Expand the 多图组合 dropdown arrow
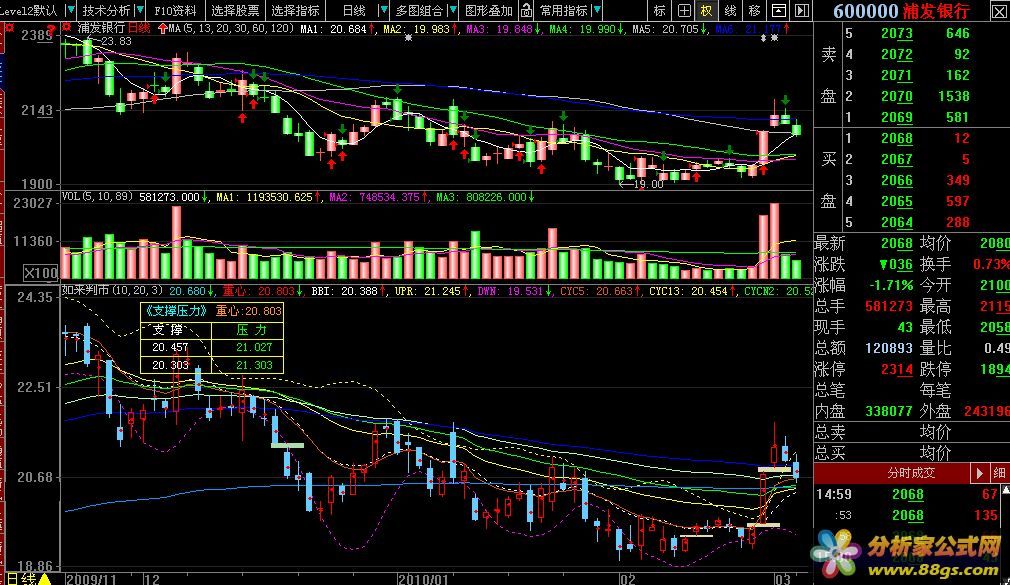Screen dimensions: 1010x585 click(452, 10)
